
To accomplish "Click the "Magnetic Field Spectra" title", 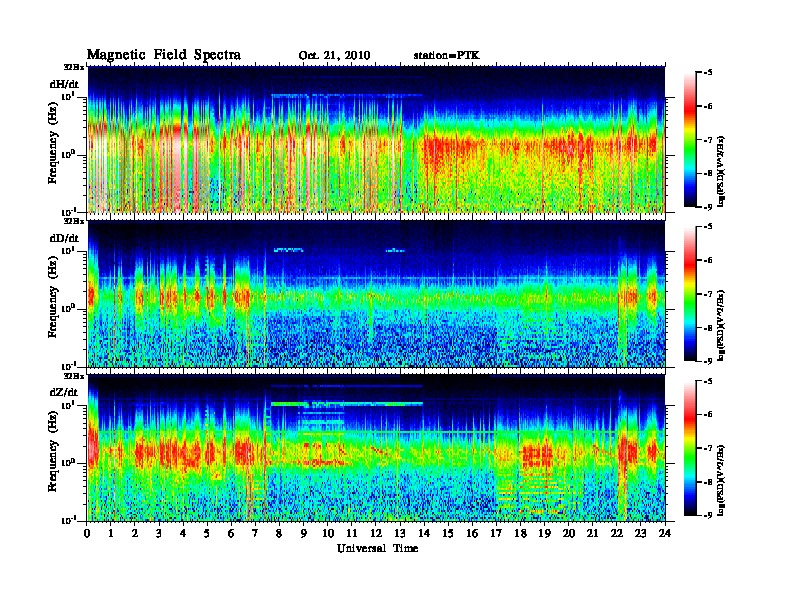I will coord(163,55).
